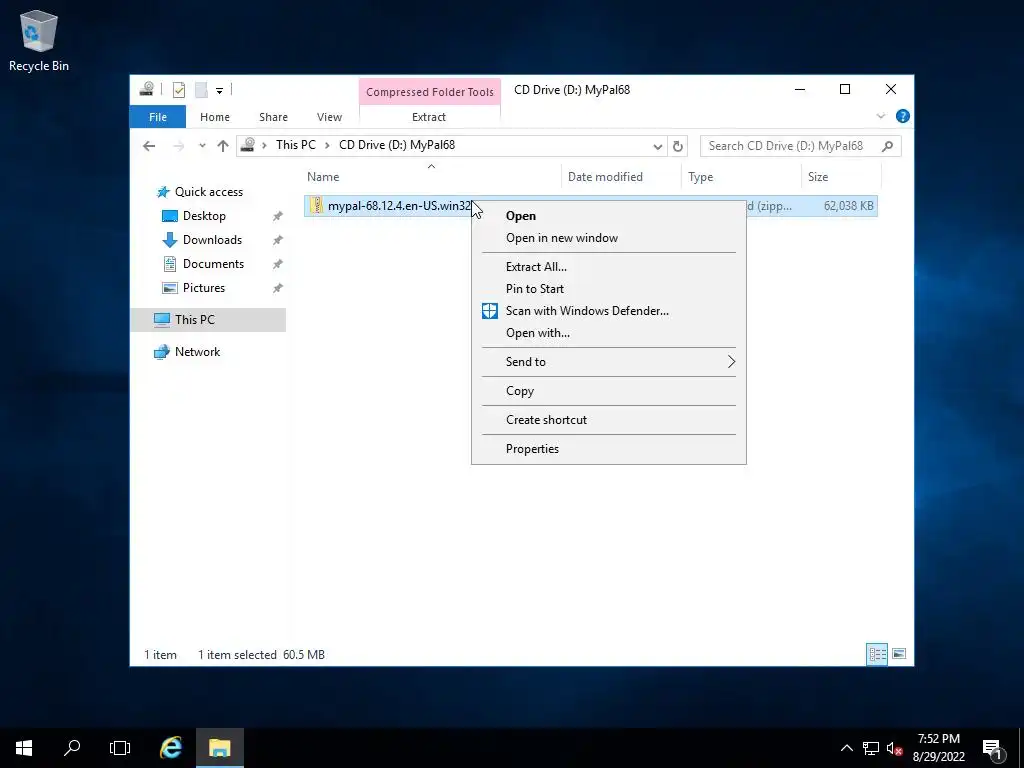Open recent locations dropdown arrow
This screenshot has height=768, width=1024.
click(x=202, y=146)
